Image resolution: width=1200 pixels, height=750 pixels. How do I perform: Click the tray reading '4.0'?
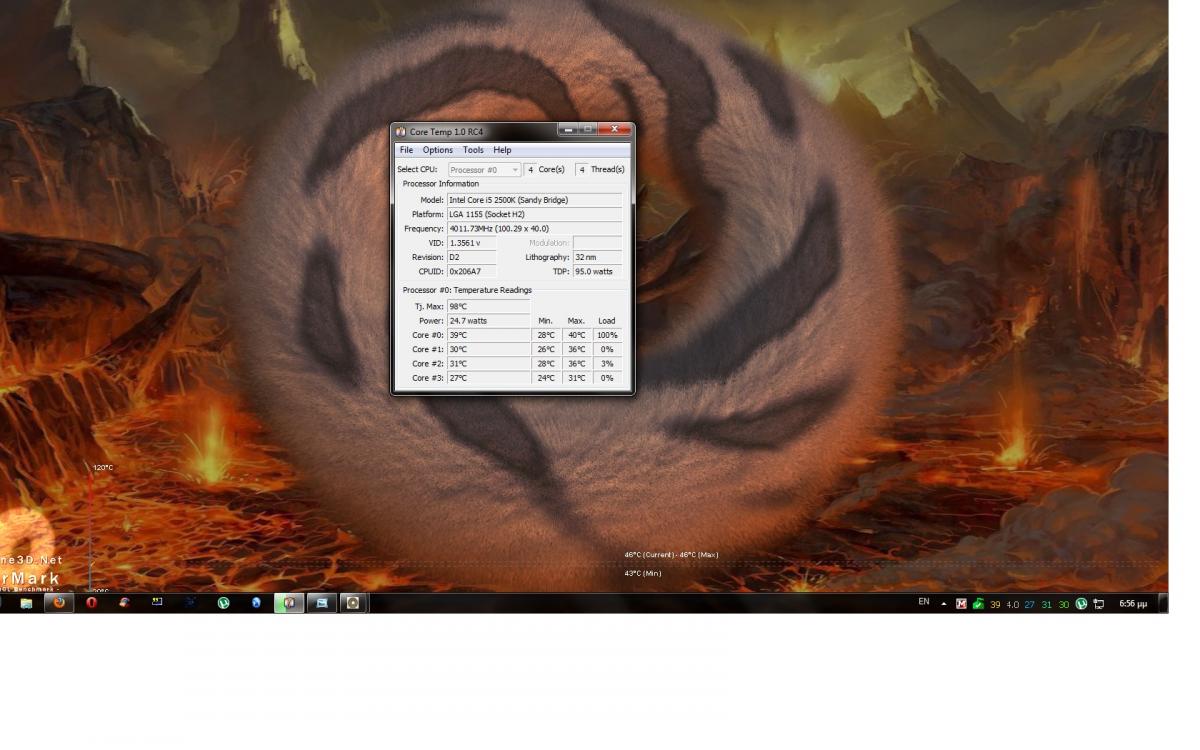click(1012, 604)
